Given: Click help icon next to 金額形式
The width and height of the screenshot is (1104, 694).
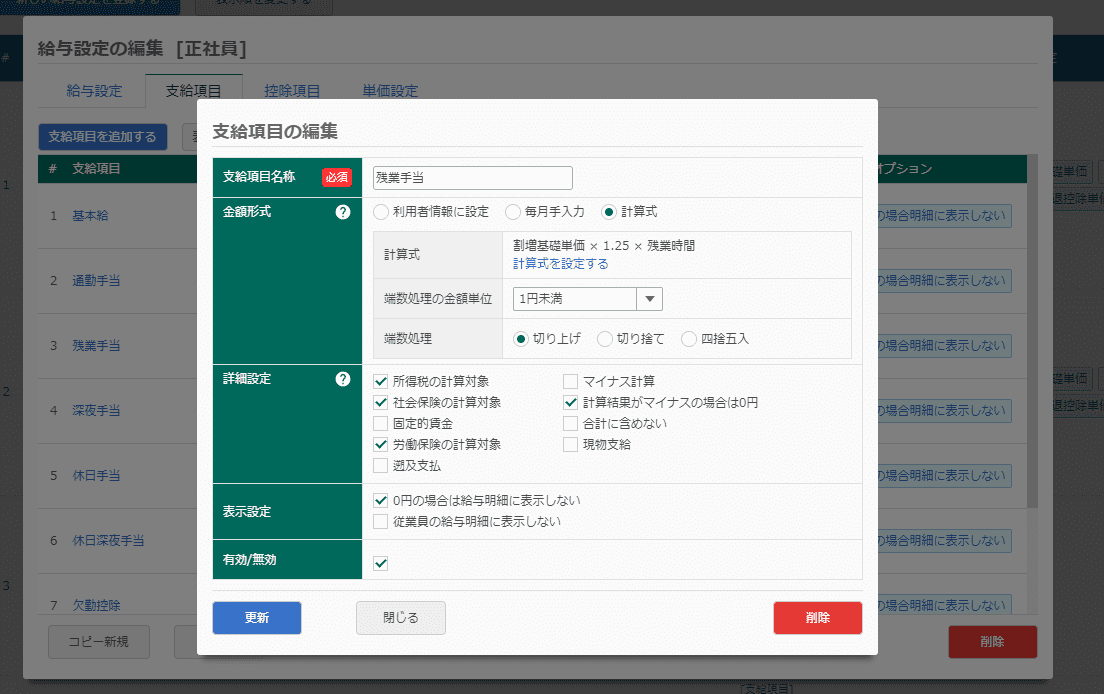Looking at the screenshot, I should point(343,212).
